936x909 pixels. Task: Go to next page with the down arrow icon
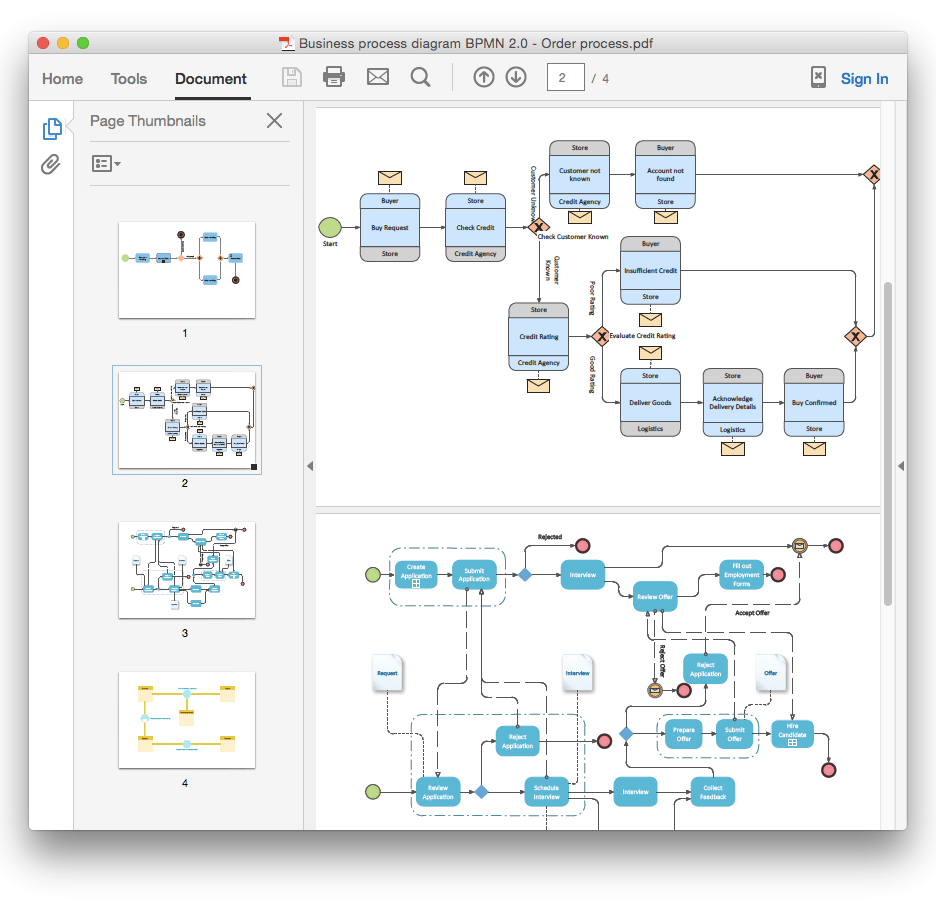pos(516,78)
